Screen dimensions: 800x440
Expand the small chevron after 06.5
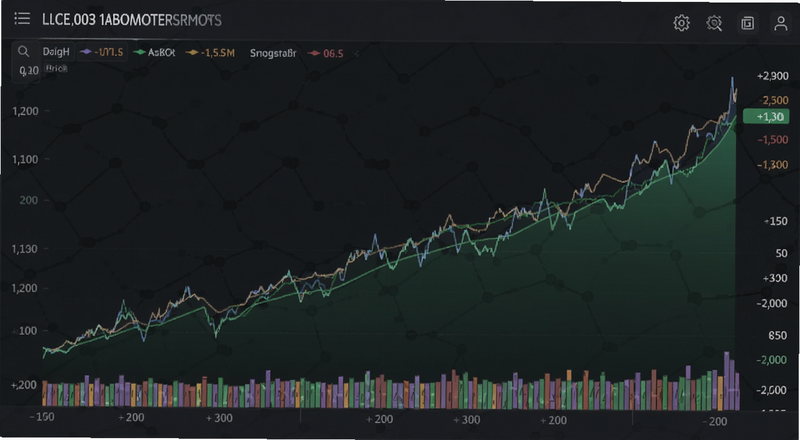(356, 53)
